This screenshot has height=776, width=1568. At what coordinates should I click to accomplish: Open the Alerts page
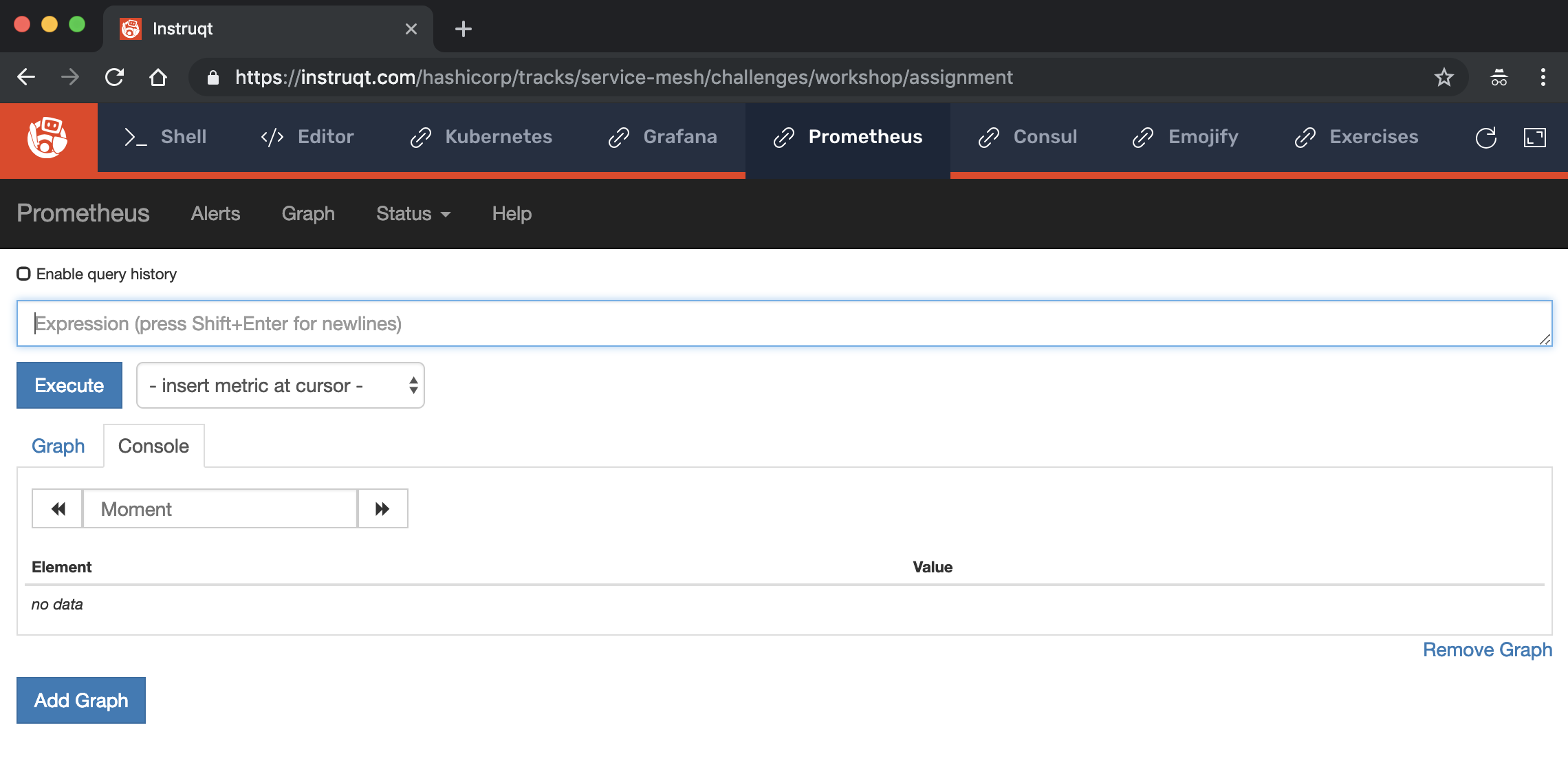215,214
